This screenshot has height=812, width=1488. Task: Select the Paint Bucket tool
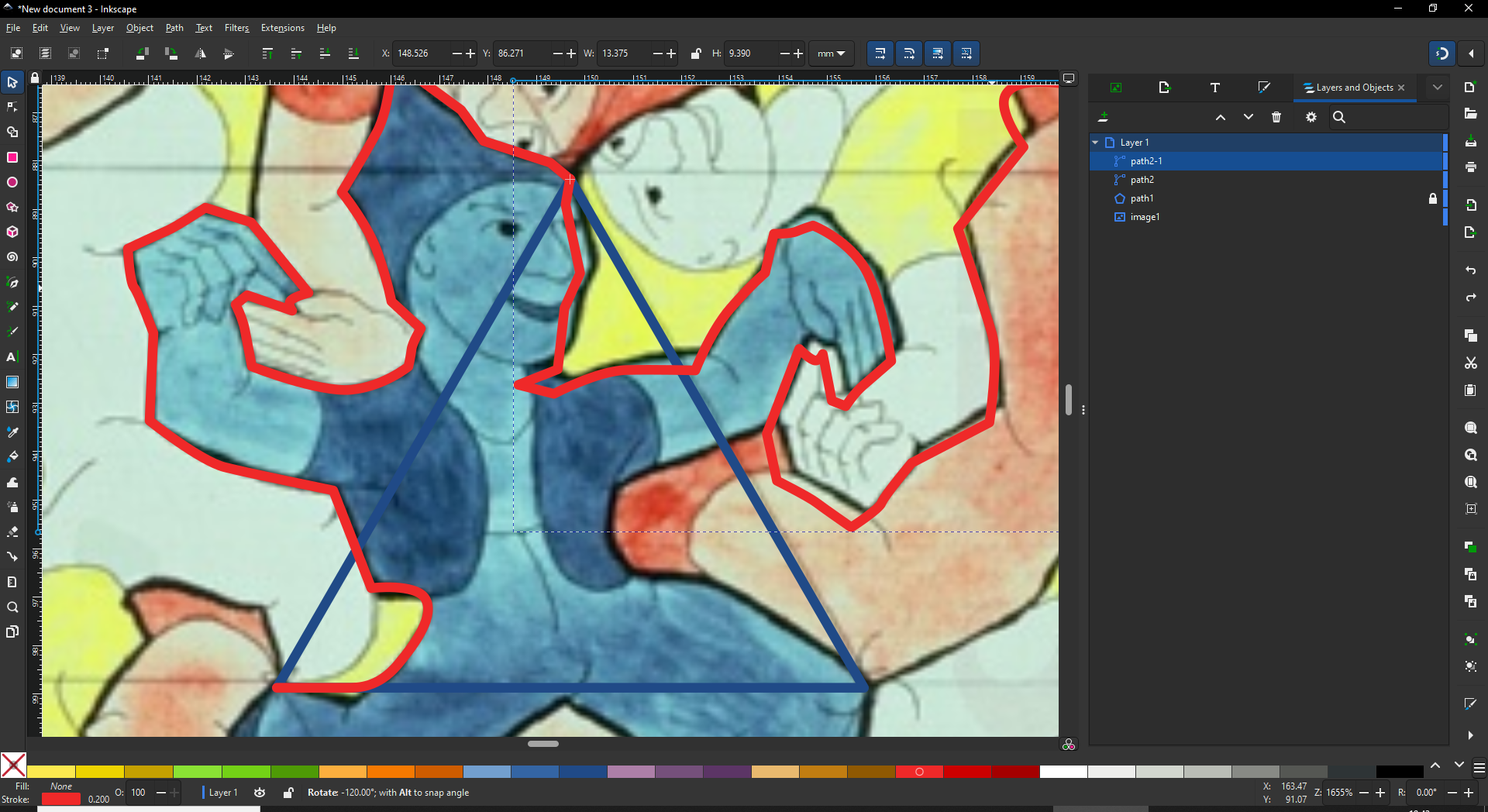(x=12, y=456)
